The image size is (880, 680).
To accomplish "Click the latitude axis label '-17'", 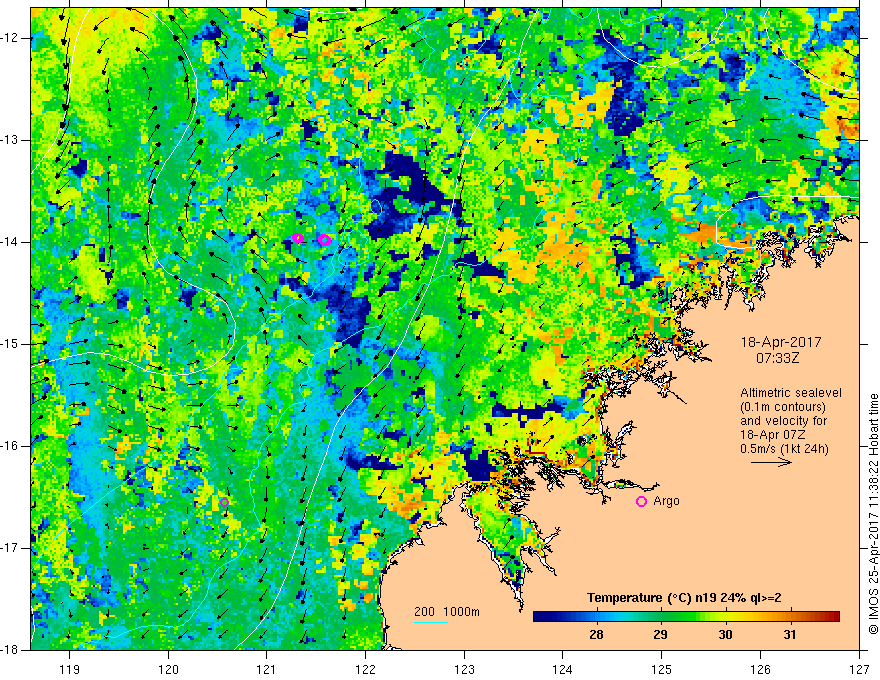I will [11, 548].
